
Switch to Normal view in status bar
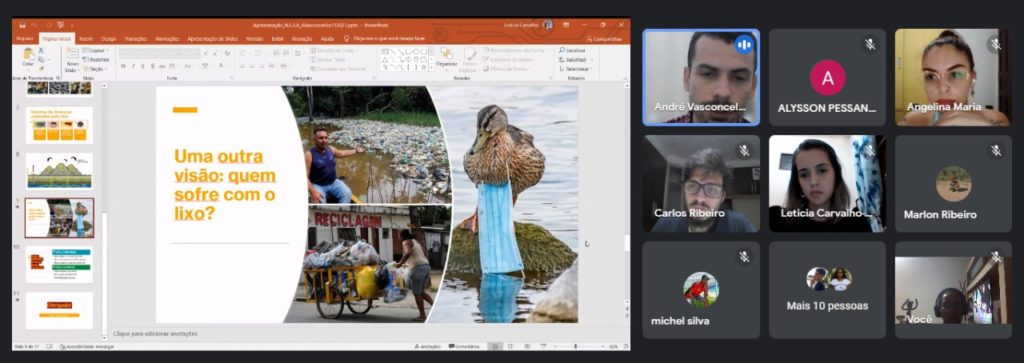tap(496, 347)
